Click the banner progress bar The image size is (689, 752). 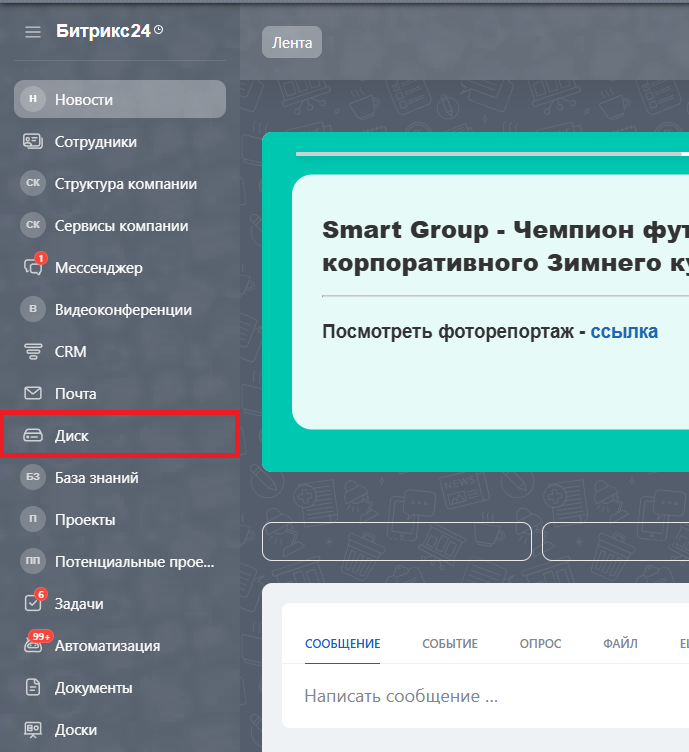pyautogui.click(x=492, y=154)
